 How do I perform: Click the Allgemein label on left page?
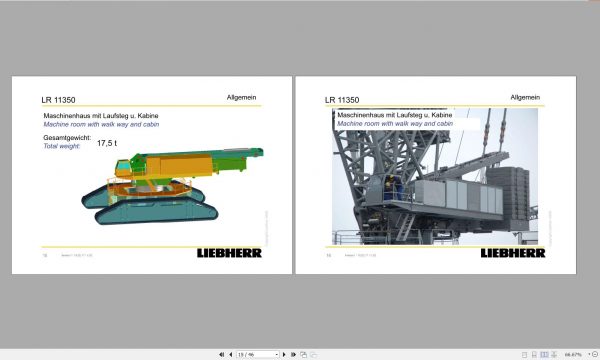[241, 98]
